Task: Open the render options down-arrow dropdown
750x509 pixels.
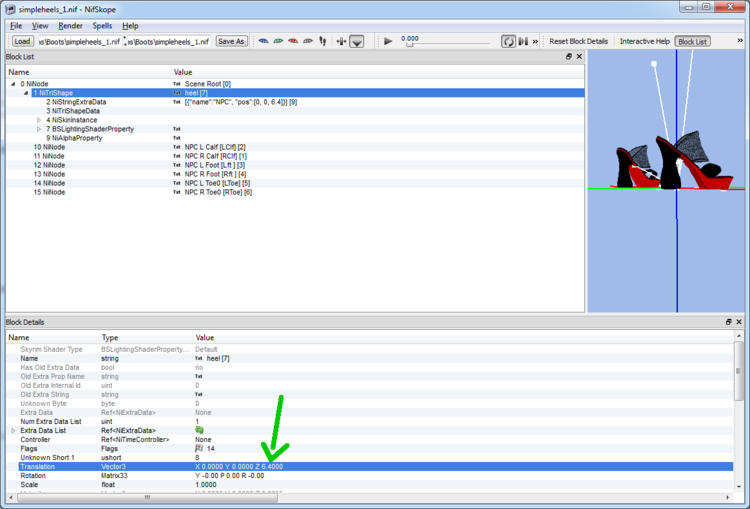Action: [356, 42]
